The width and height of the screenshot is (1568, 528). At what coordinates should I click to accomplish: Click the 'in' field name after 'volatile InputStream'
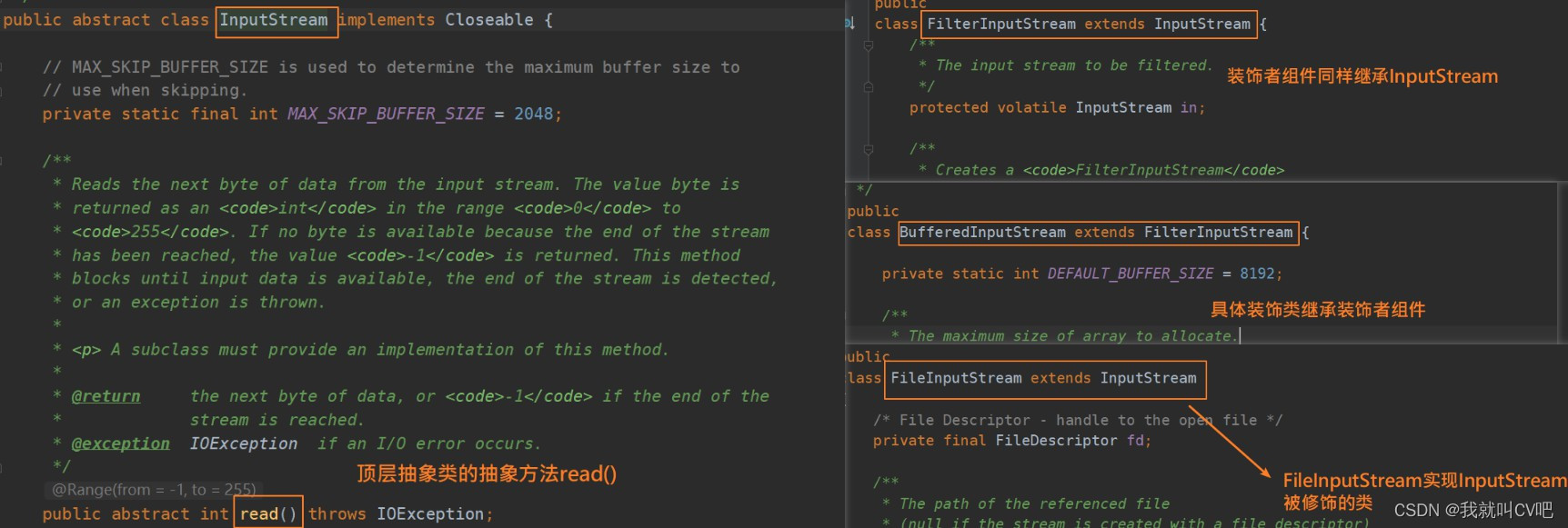pos(1189,107)
